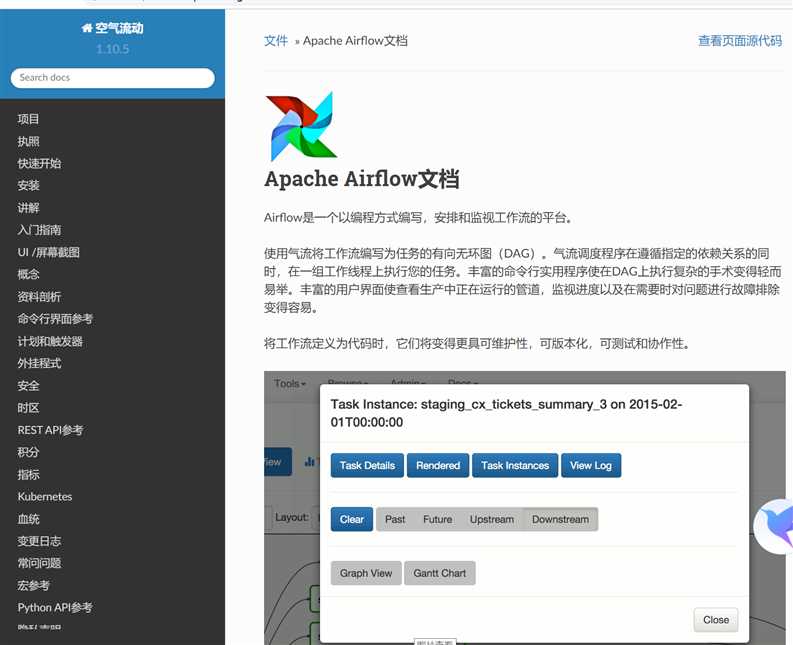Open the 概念 page
This screenshot has width=793, height=645.
coord(28,274)
